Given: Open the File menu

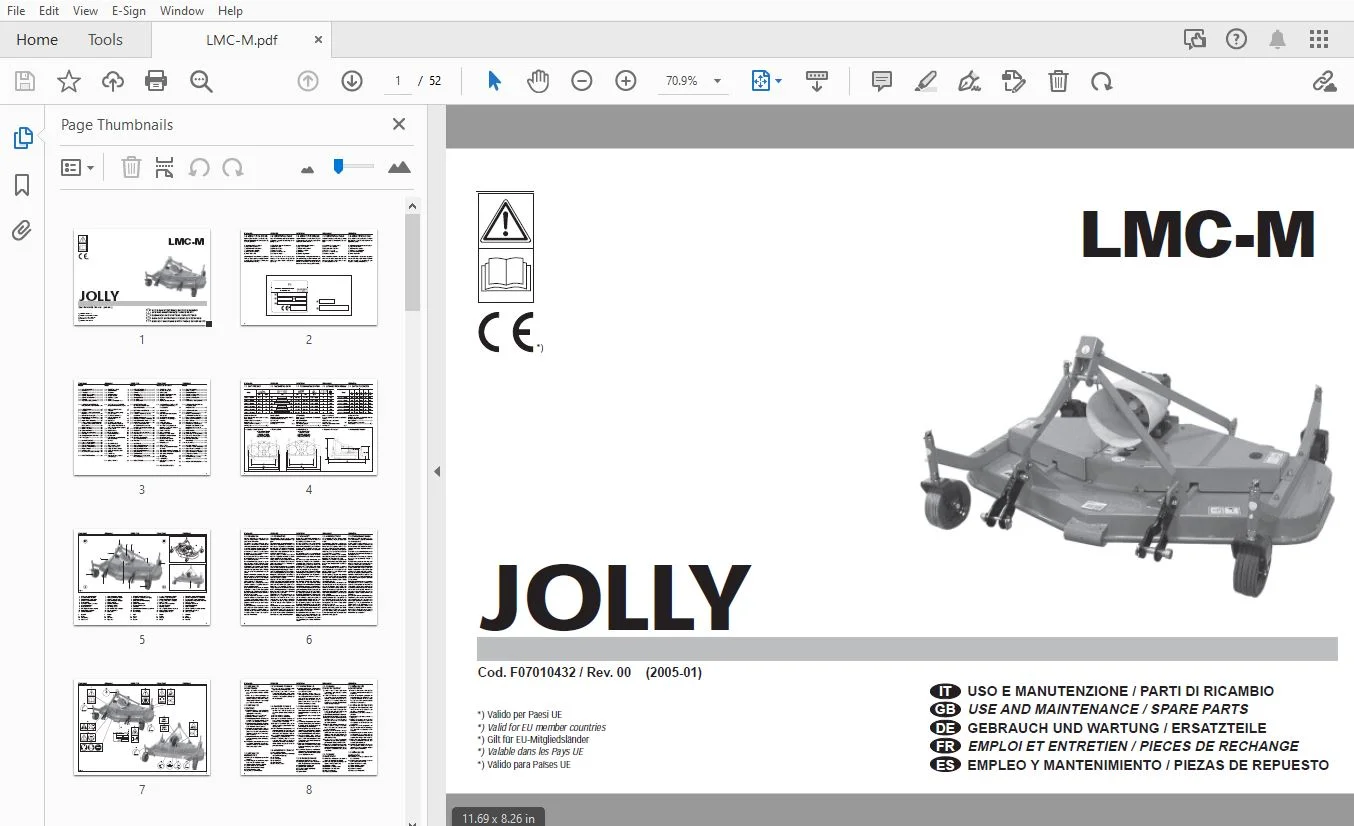Looking at the screenshot, I should (x=16, y=10).
